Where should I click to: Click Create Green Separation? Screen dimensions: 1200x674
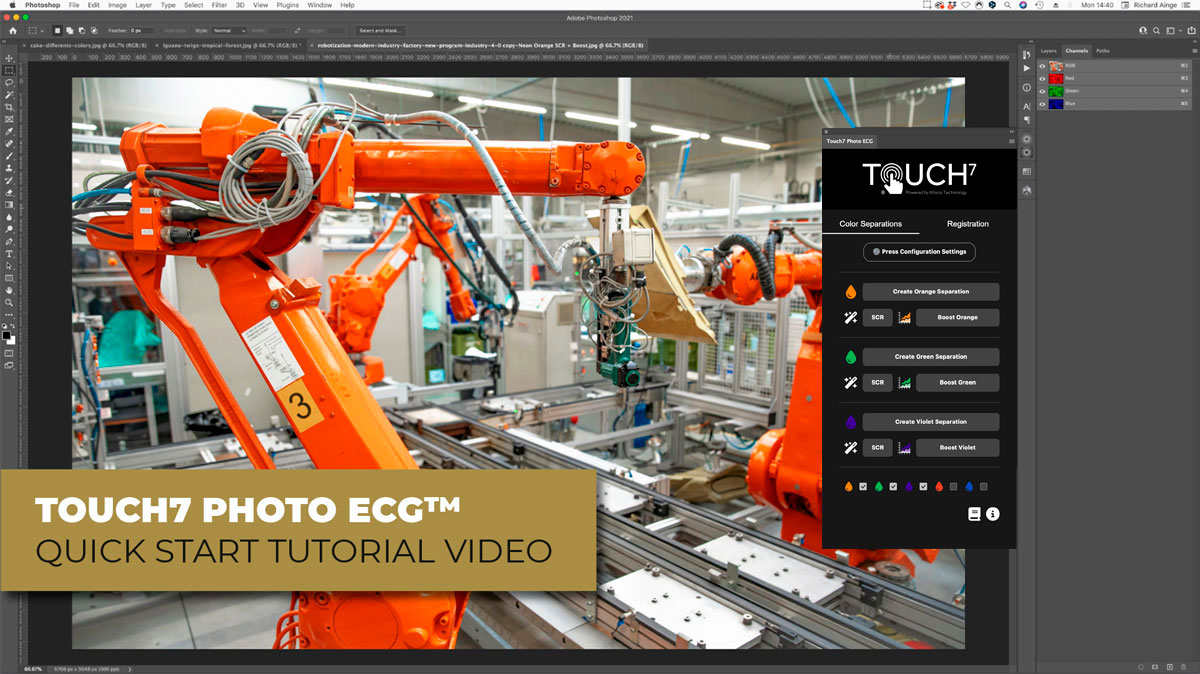[x=931, y=356]
